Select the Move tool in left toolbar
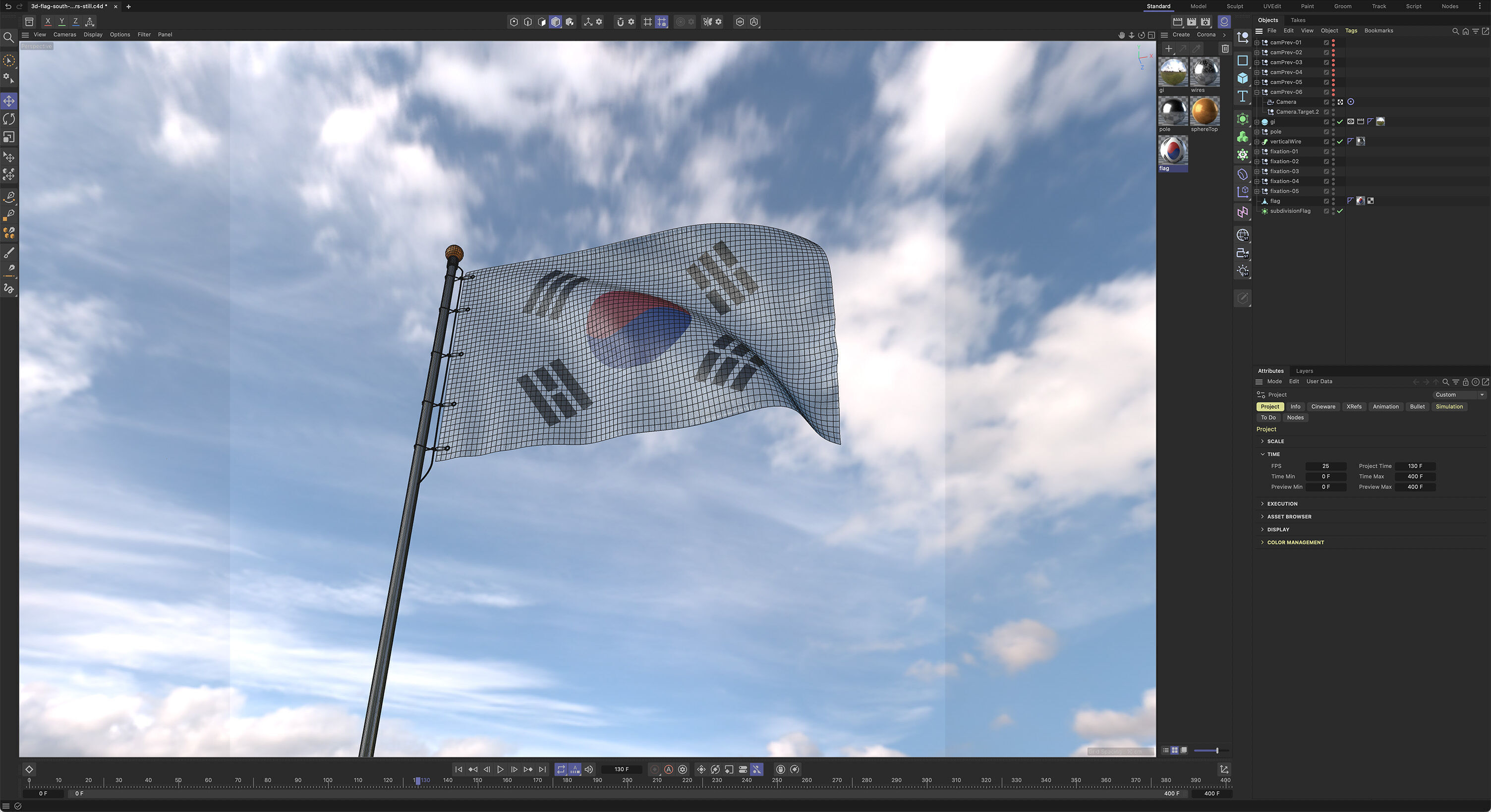Viewport: 1491px width, 812px height. 9,101
